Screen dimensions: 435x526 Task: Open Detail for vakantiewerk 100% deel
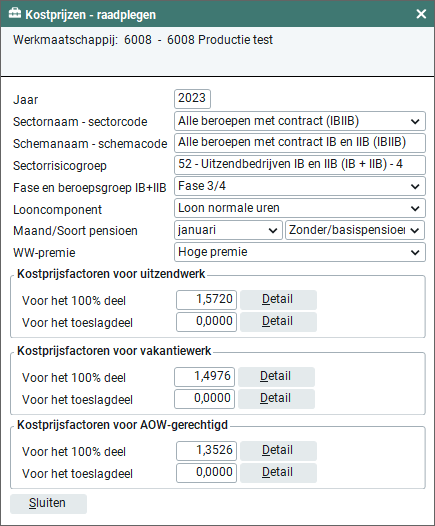point(276,377)
